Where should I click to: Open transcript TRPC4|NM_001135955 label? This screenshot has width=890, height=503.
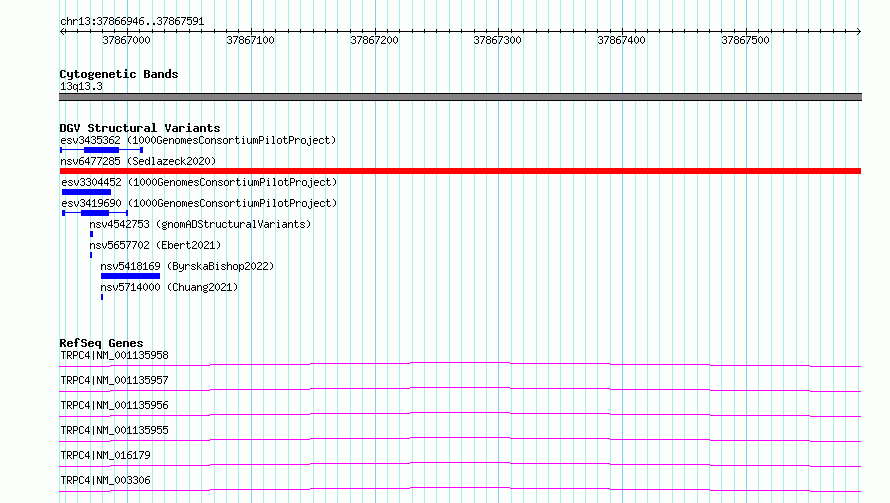click(x=114, y=430)
